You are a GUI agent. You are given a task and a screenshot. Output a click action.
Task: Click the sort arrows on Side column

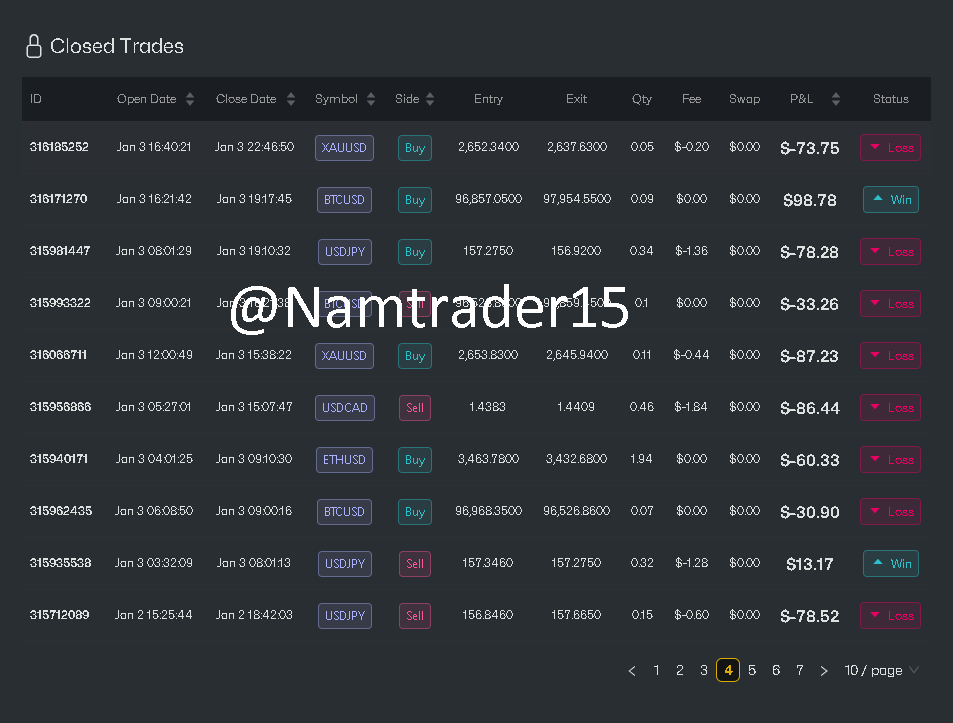point(430,99)
